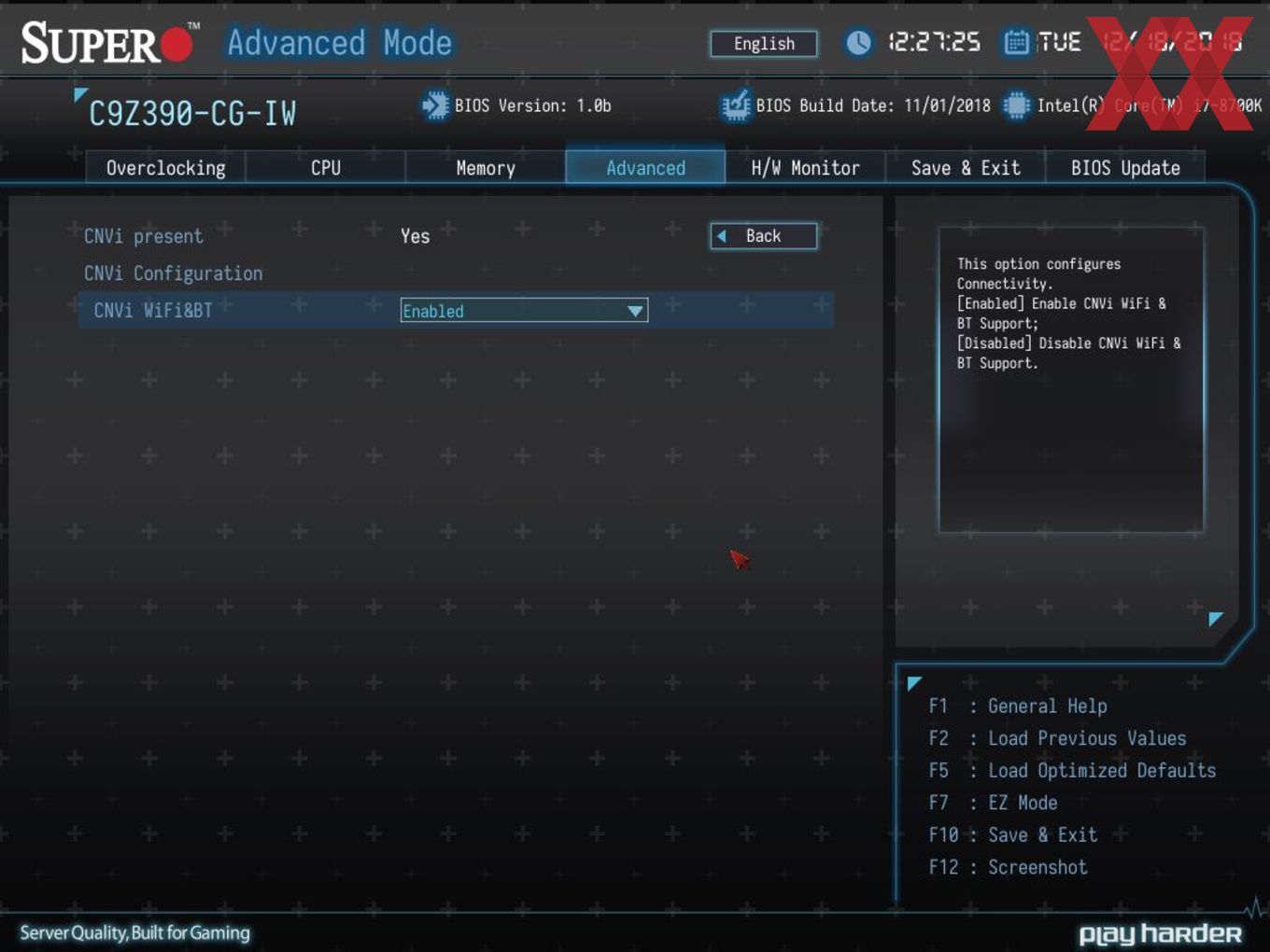The height and width of the screenshot is (952, 1270).
Task: Click the Advanced Mode title
Action: (340, 43)
